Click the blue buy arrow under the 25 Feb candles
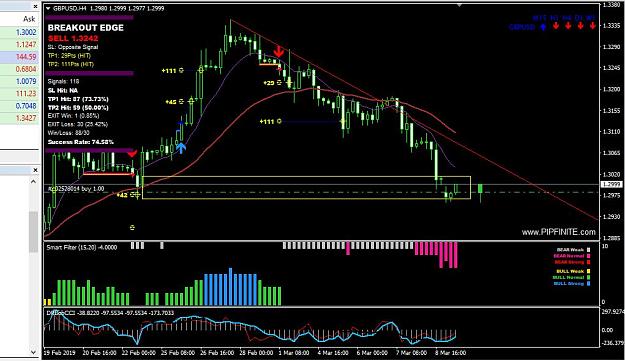625x361 pixels. [181, 148]
